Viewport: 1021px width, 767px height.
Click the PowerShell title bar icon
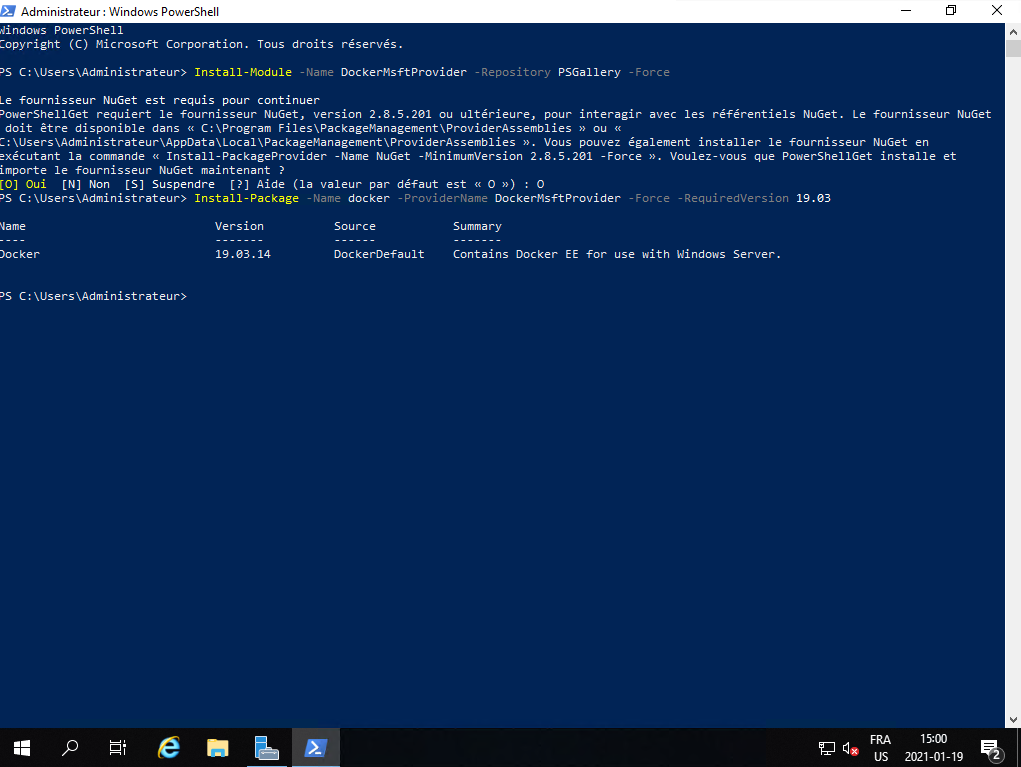coord(8,11)
